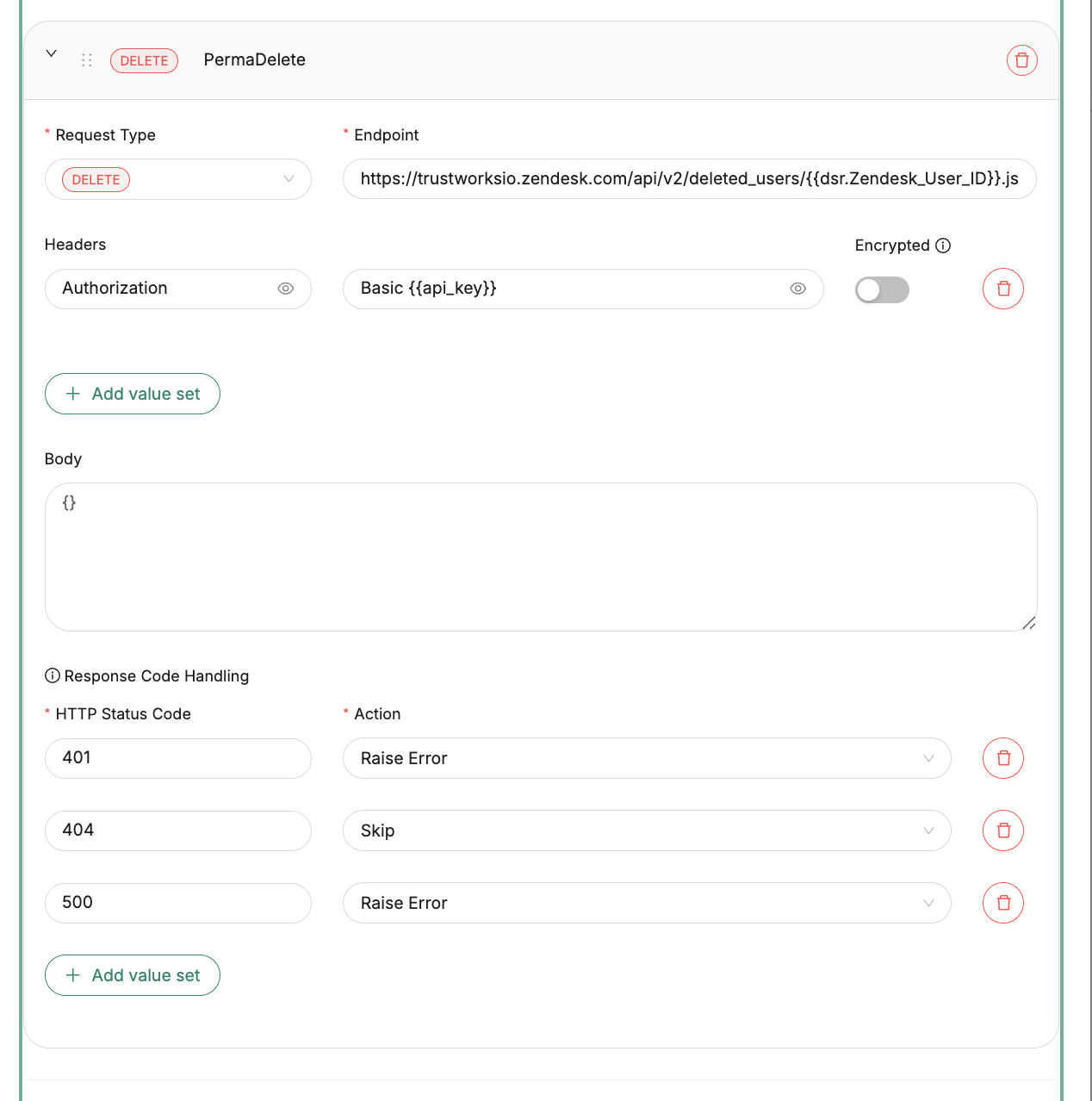This screenshot has width=1092, height=1101.
Task: Toggle visibility of Basic {{api_key}} value
Action: pyautogui.click(x=798, y=289)
